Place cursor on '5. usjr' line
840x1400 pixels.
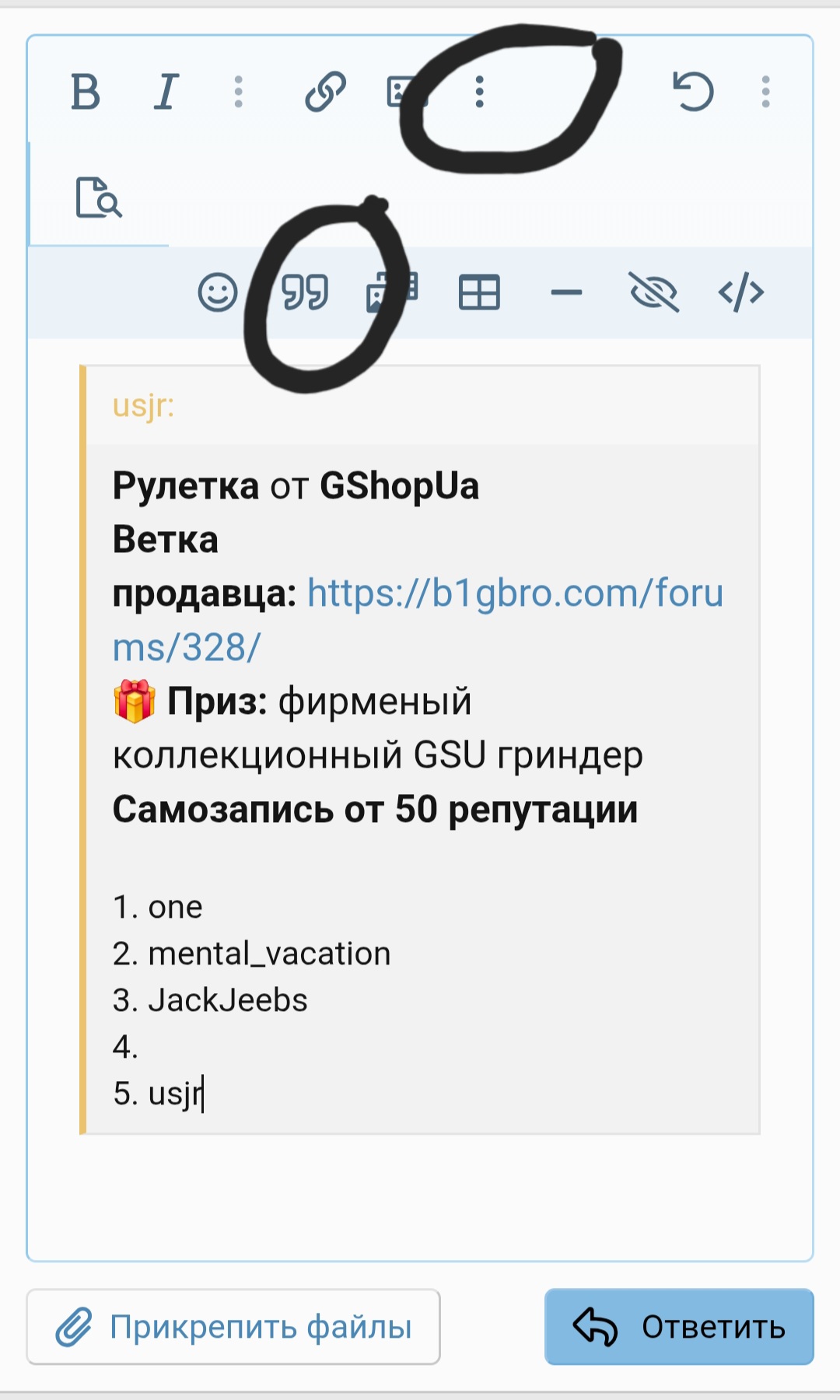[158, 1094]
